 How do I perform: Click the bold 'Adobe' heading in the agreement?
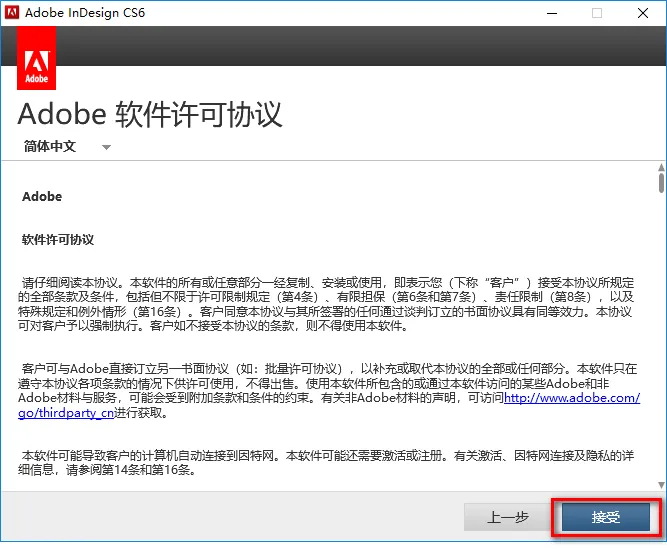42,197
